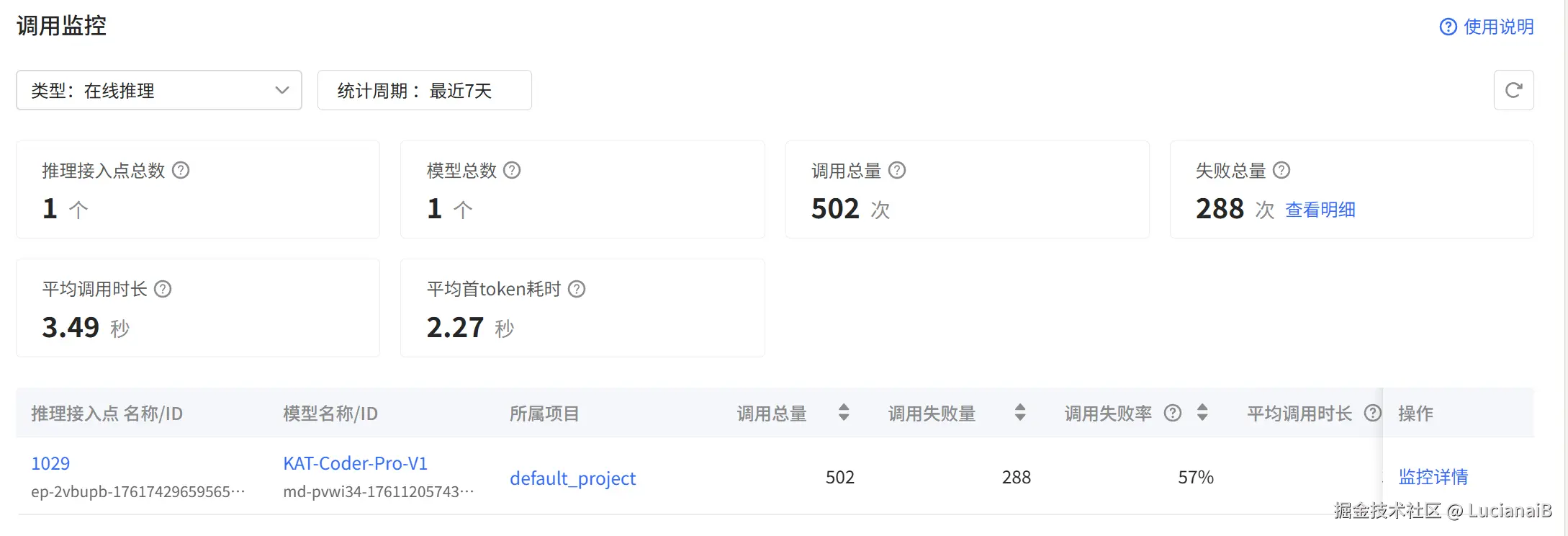
Task: Sort table by 调用失败量 column
Action: pyautogui.click(x=1020, y=413)
